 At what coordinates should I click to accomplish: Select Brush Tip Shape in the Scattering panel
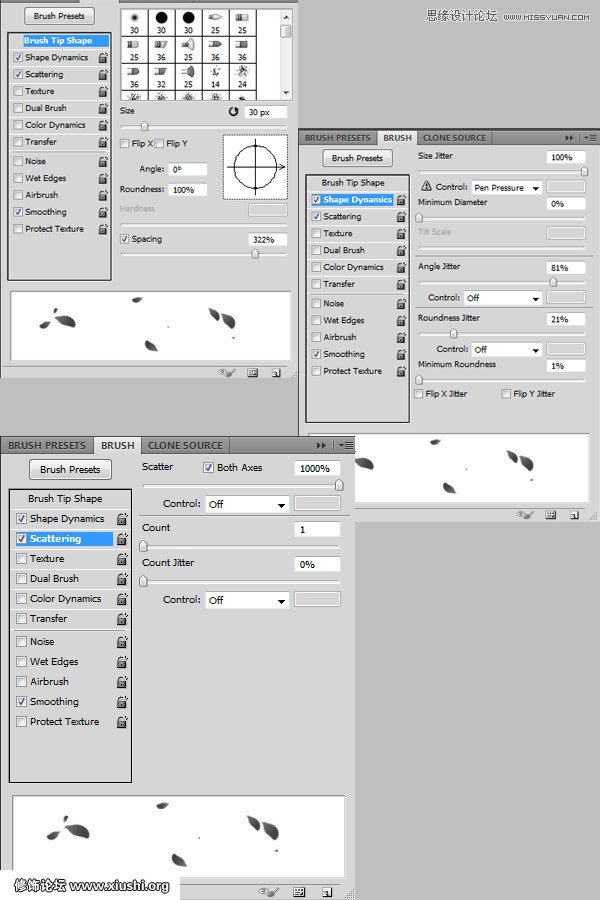point(65,498)
